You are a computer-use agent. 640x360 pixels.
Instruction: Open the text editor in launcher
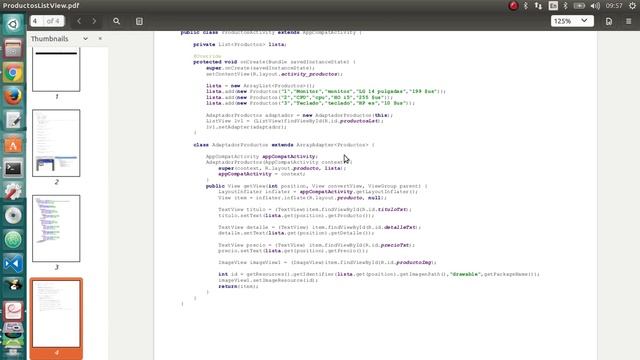tap(13, 121)
